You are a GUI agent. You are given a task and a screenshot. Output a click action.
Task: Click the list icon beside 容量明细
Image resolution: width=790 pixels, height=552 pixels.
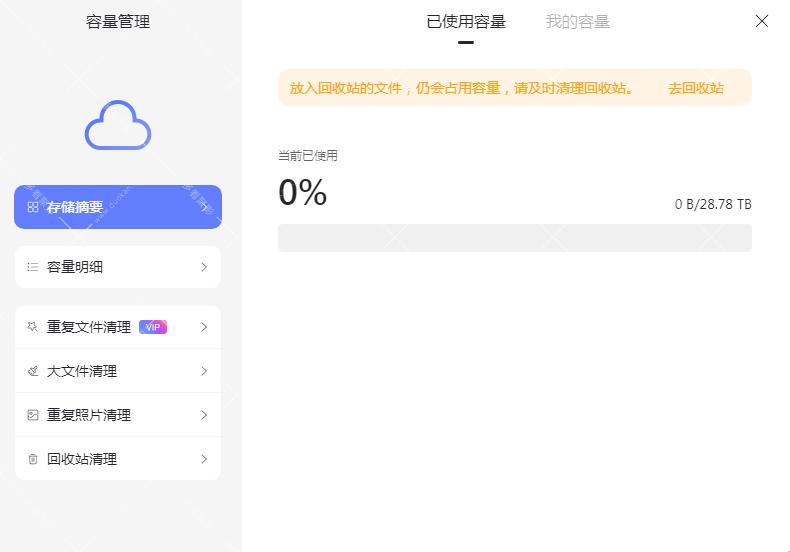tap(33, 267)
